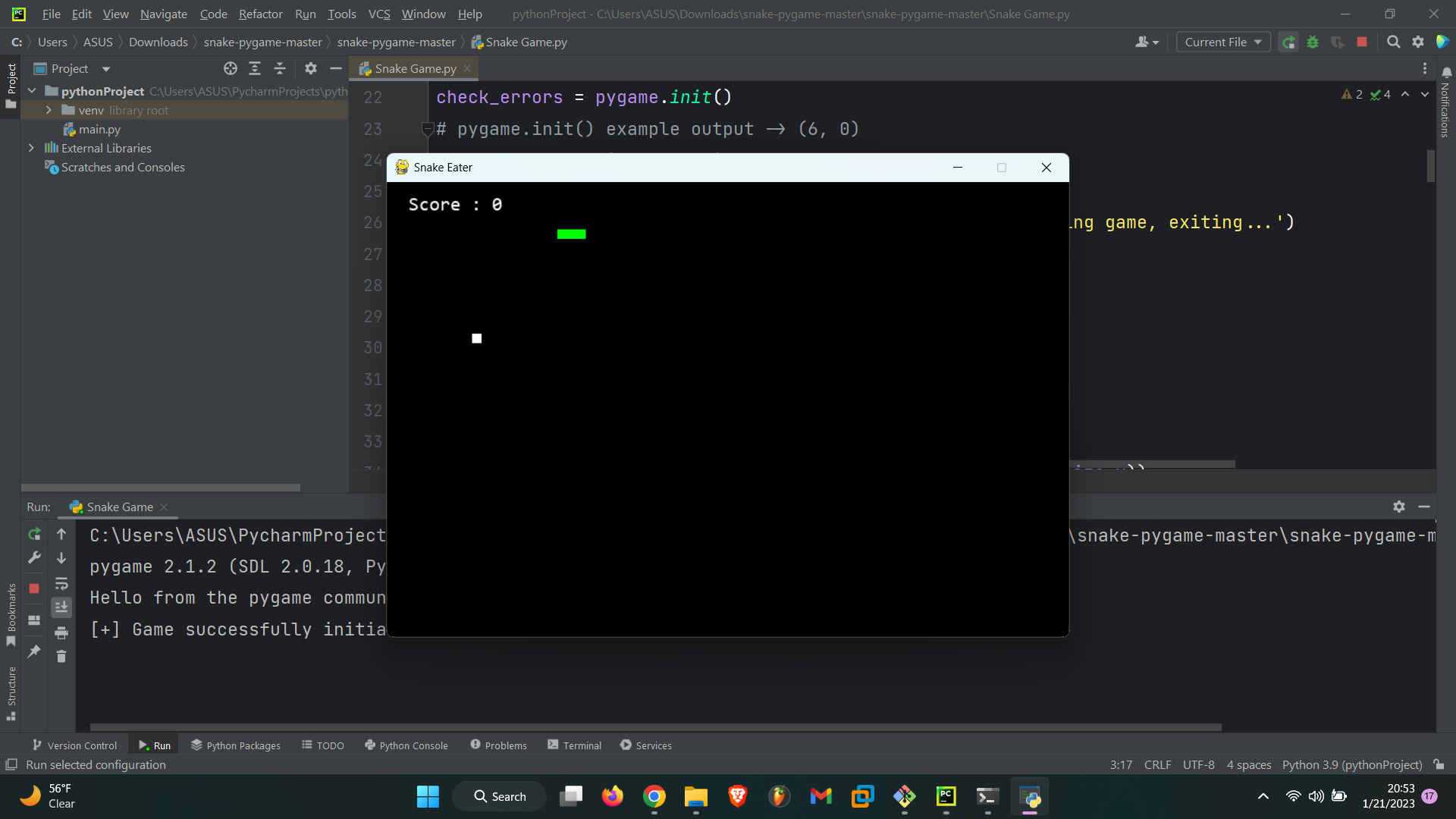Open PyCharm Settings via the gear icon
The image size is (1456, 819).
coord(1417,42)
